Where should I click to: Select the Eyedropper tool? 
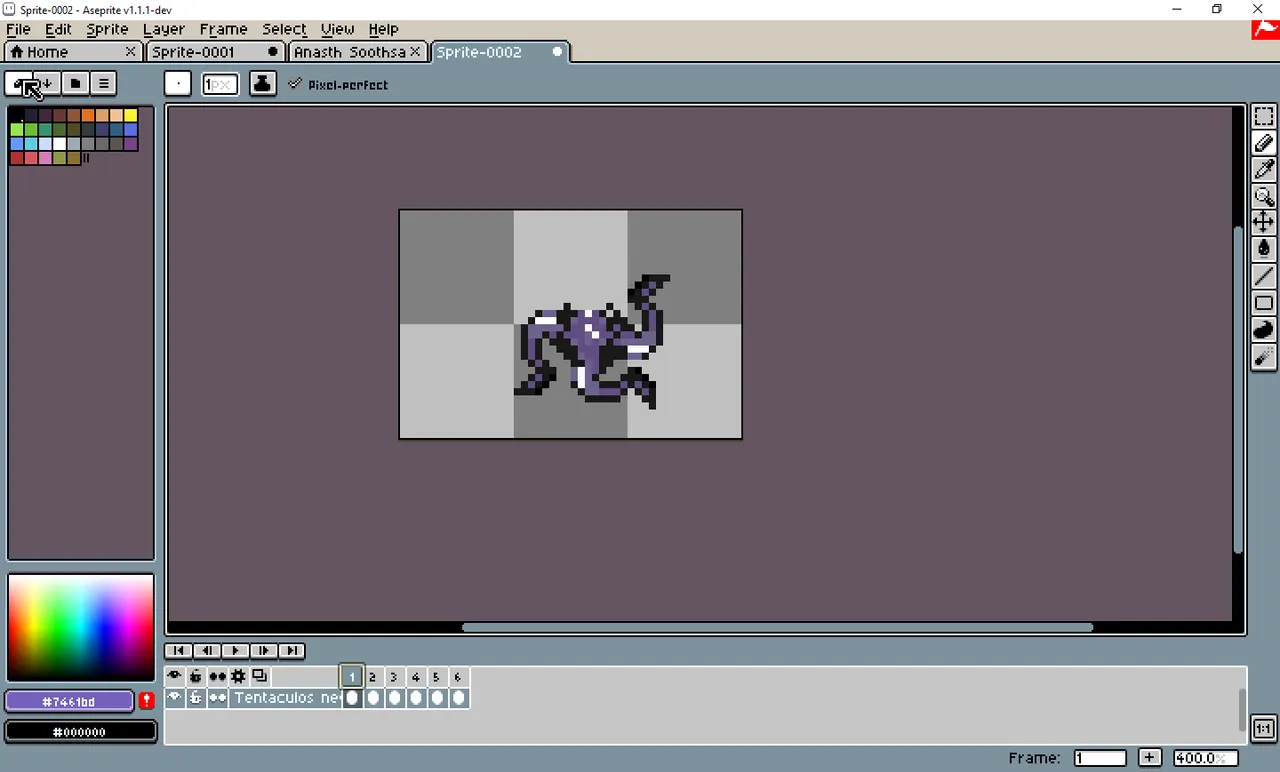(1264, 170)
